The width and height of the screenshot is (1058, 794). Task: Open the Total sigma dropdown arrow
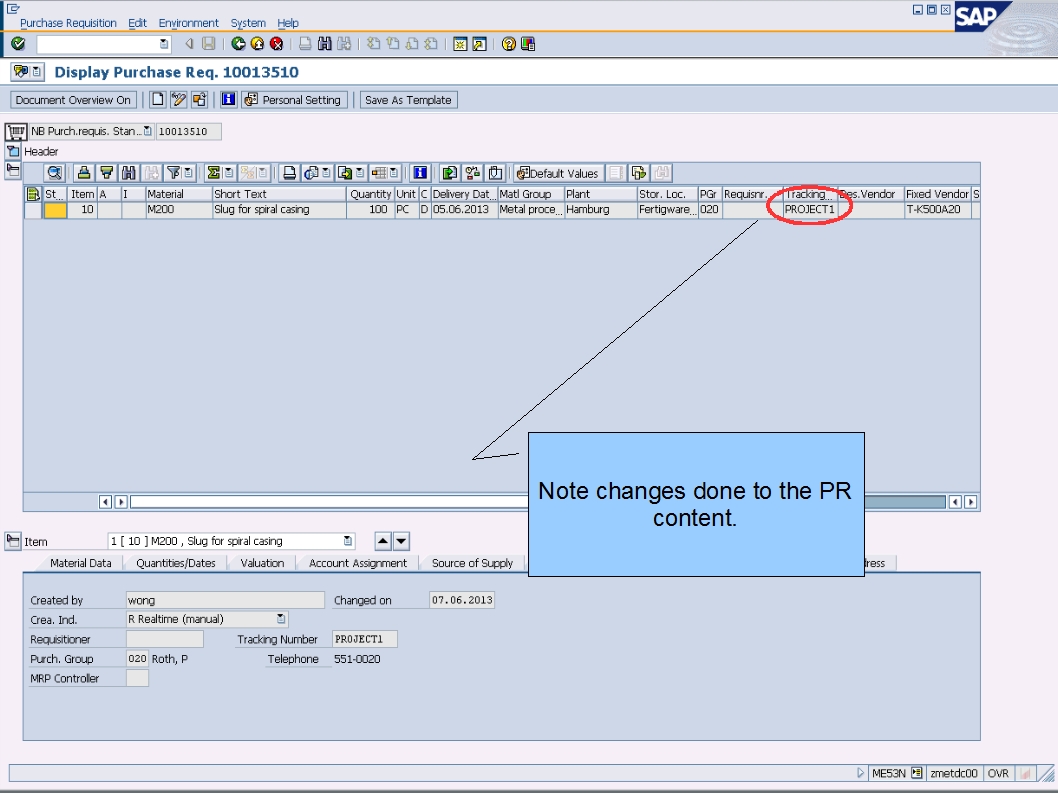tap(229, 173)
